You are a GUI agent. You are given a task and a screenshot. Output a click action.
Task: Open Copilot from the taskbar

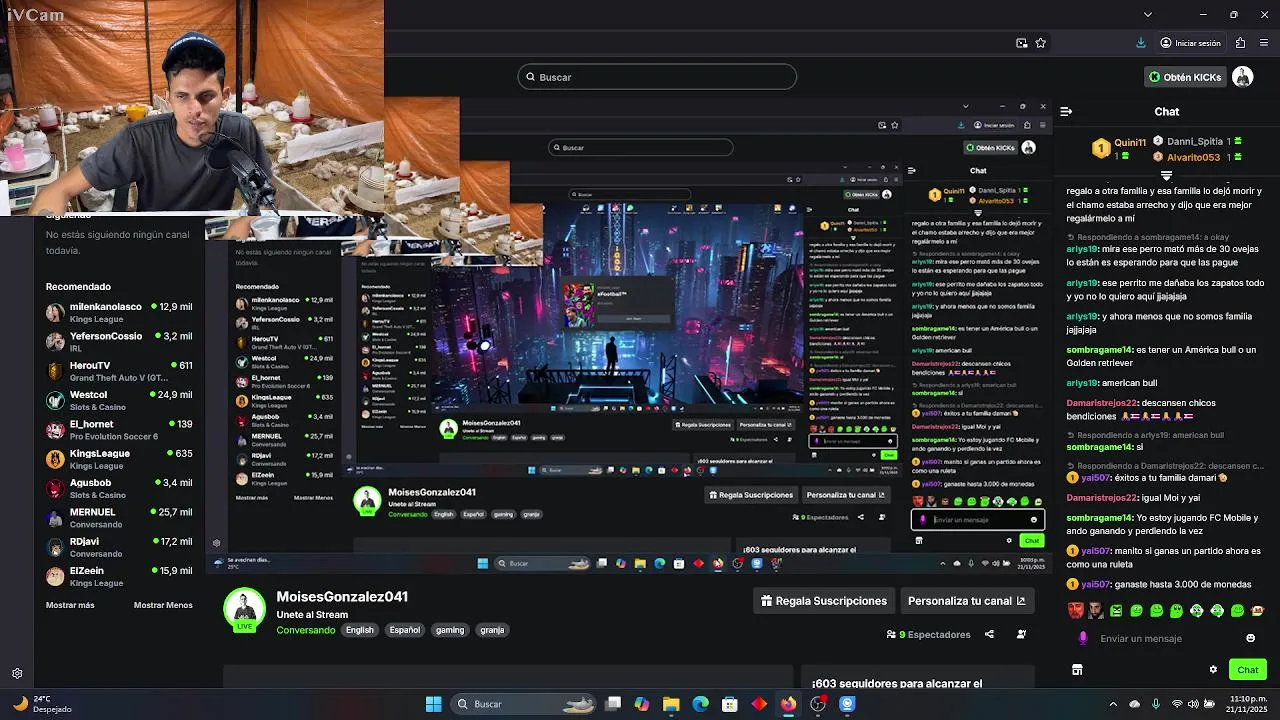point(641,704)
